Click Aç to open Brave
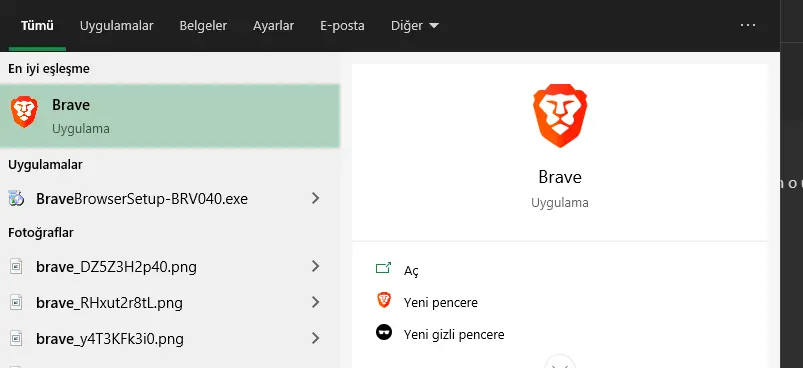Image resolution: width=803 pixels, height=368 pixels. [x=411, y=271]
